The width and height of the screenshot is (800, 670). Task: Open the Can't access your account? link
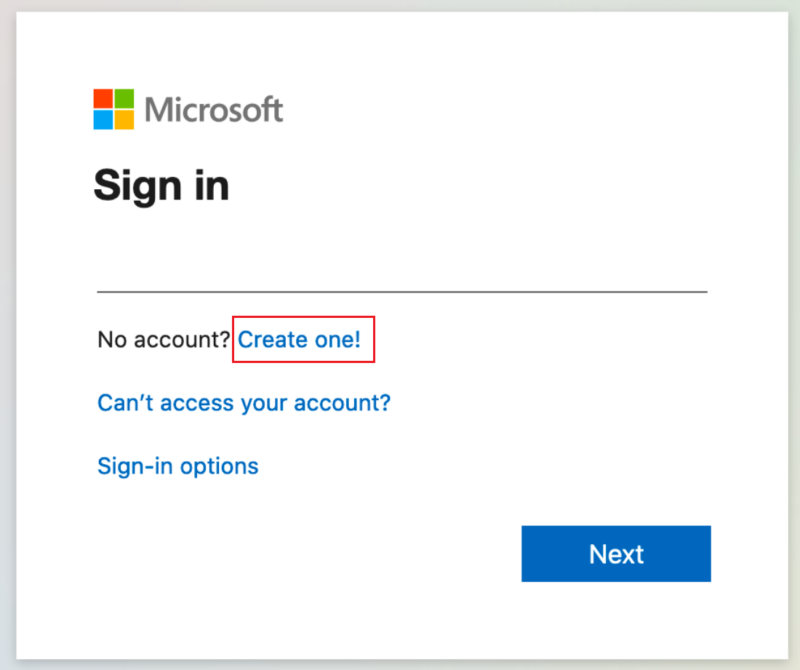[x=243, y=402]
